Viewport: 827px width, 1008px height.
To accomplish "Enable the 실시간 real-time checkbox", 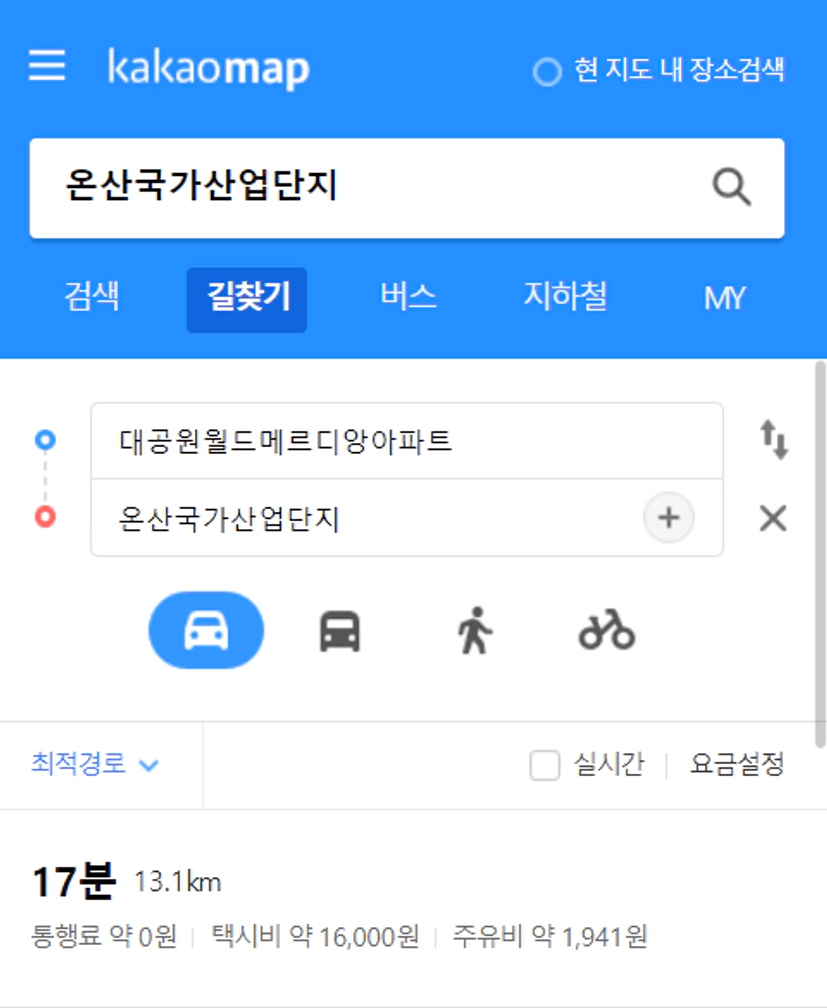I will pos(545,765).
